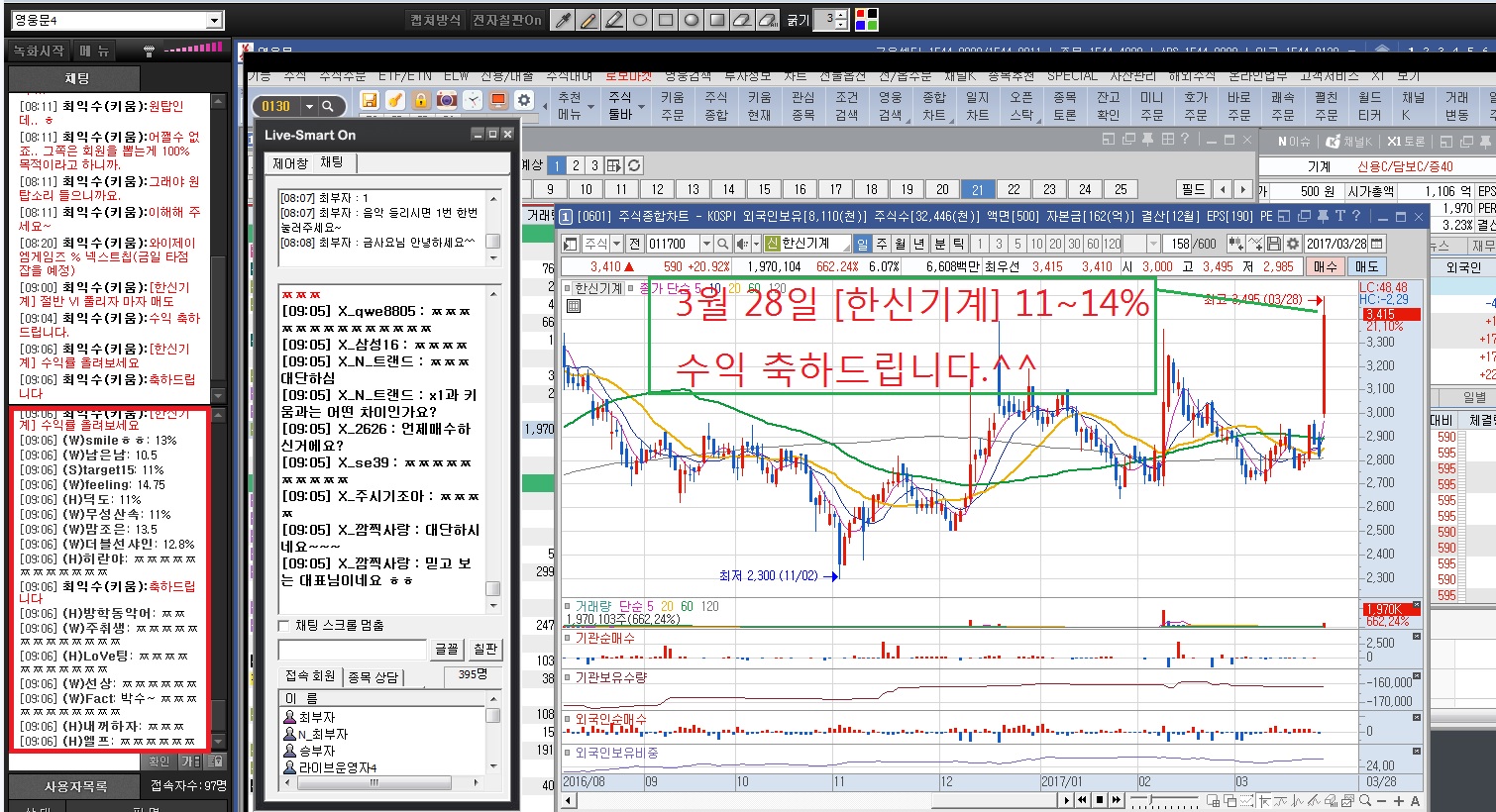Select the 월 monthly period toggle in chart

pos(901,243)
